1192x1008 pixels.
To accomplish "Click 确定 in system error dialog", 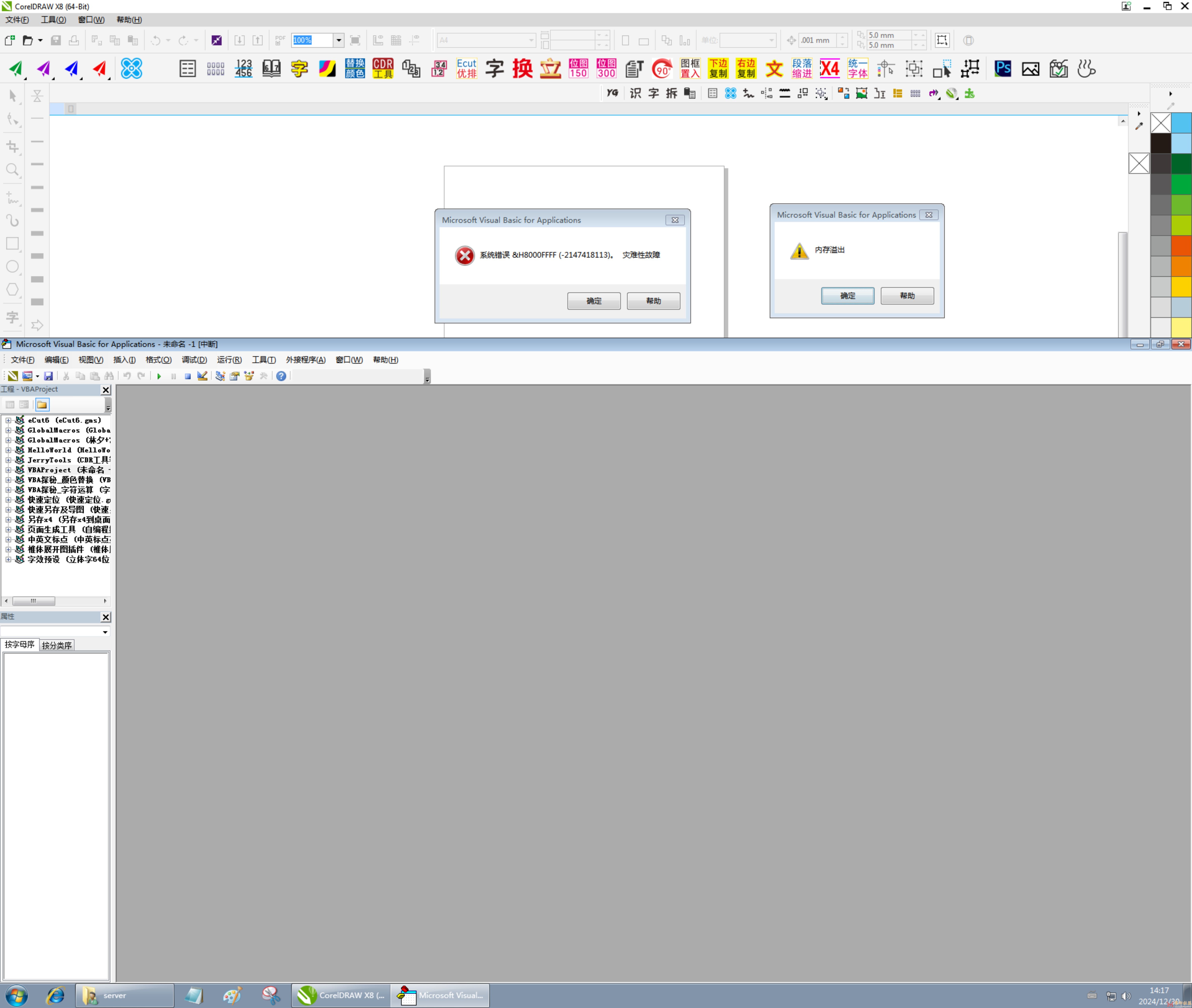I will point(594,301).
